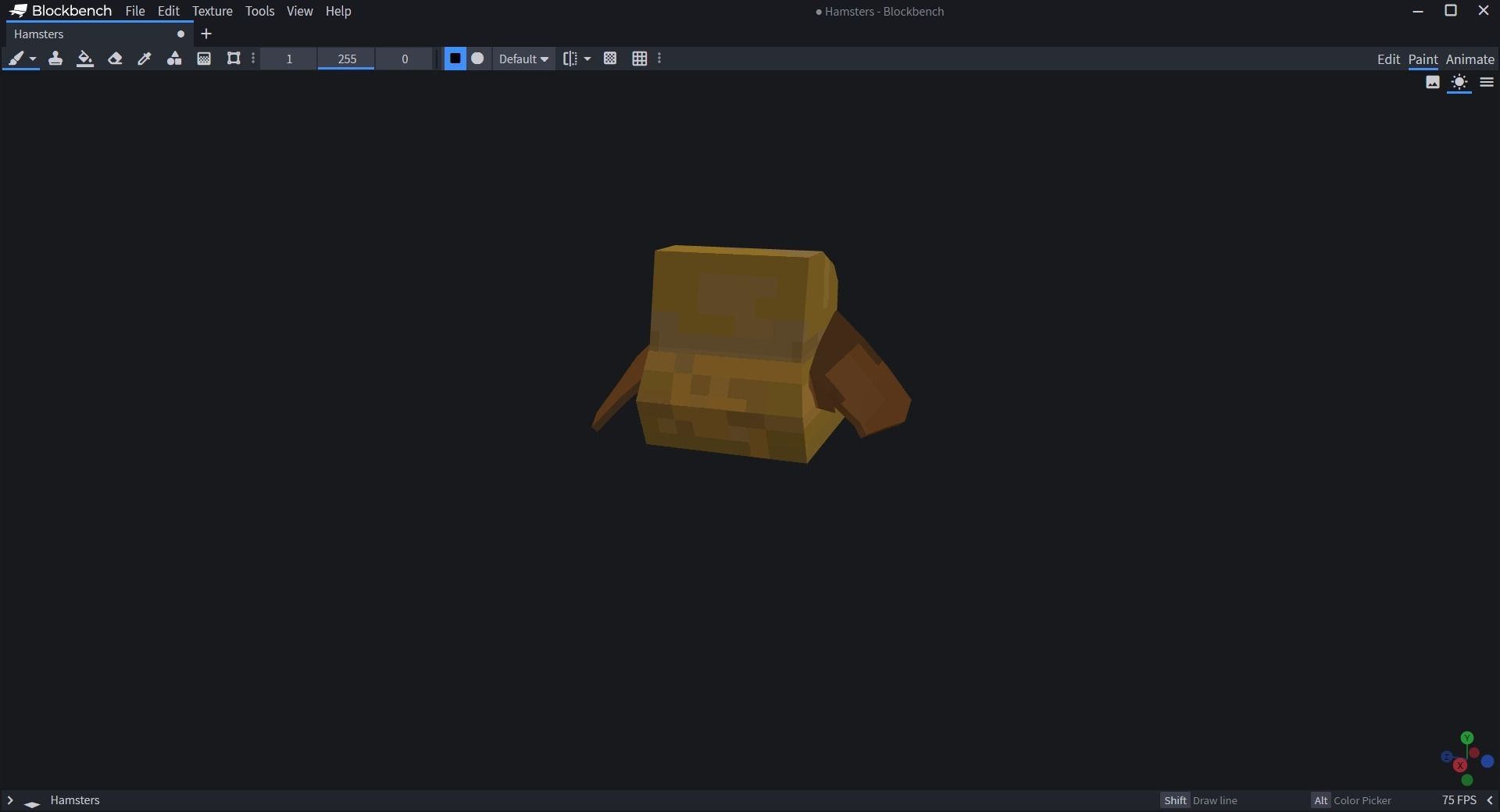Click the Alt Color Picker hint
This screenshot has width=1500, height=812.
click(1352, 800)
